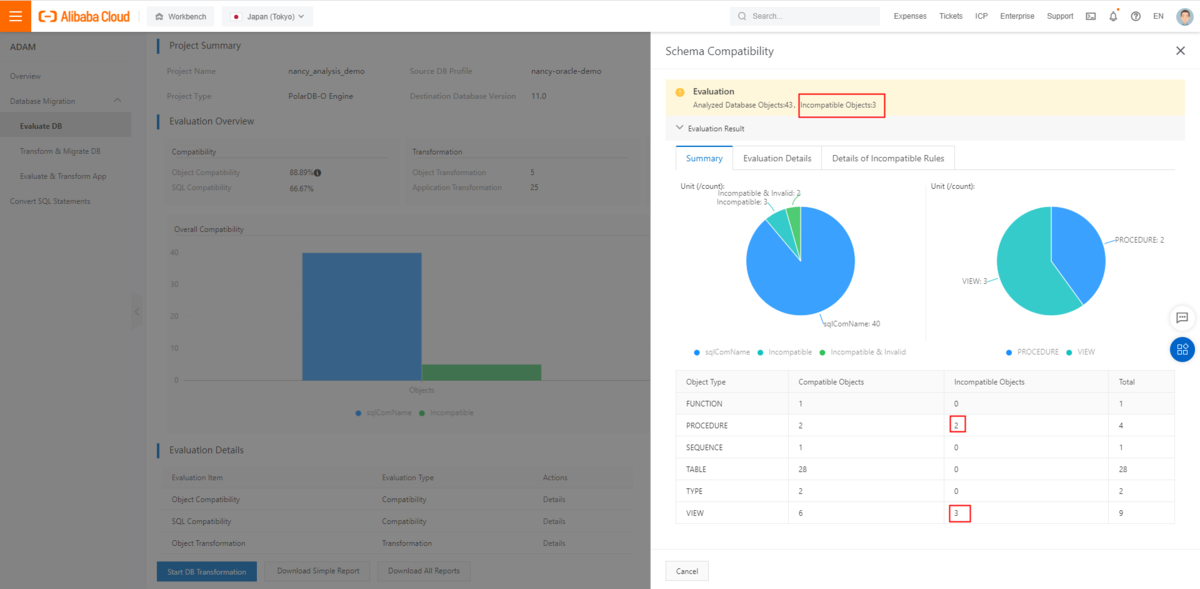Screen dimensions: 1200x589
Task: Click the Incompatible Objects:3 text
Action: (838, 104)
